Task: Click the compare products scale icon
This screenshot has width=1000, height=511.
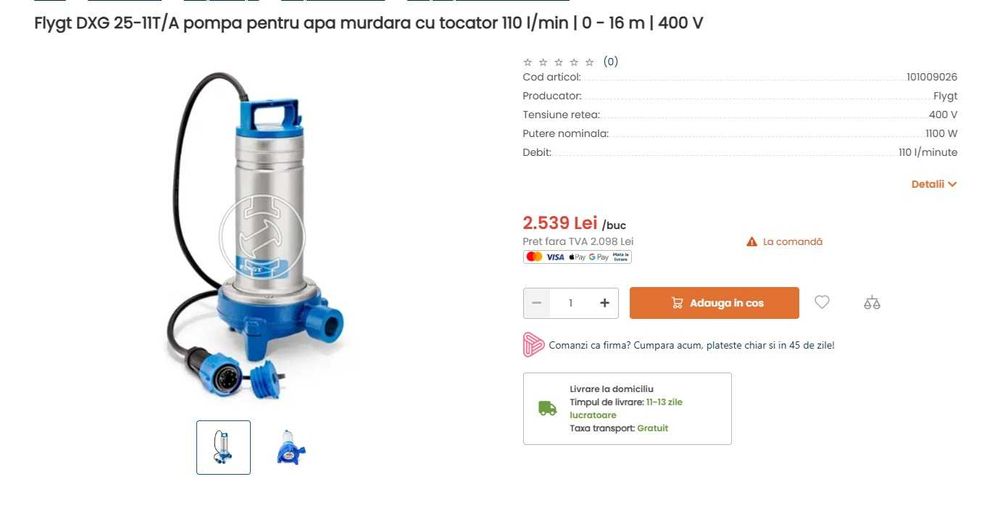Action: (x=872, y=302)
